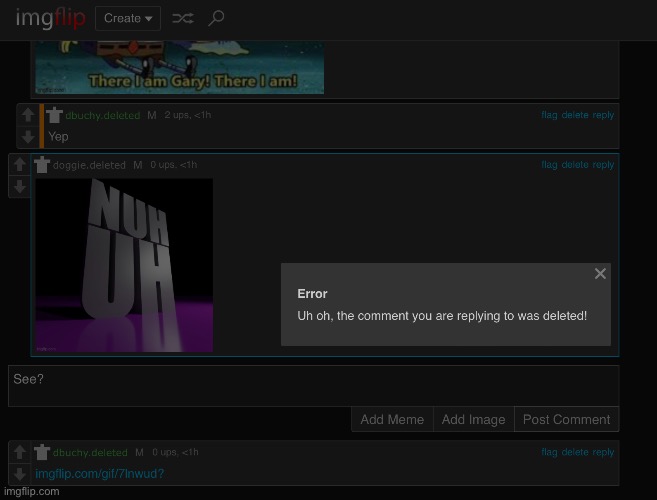Upvote the imgflip.com/gif link comment
This screenshot has height=500, width=657.
(x=20, y=452)
